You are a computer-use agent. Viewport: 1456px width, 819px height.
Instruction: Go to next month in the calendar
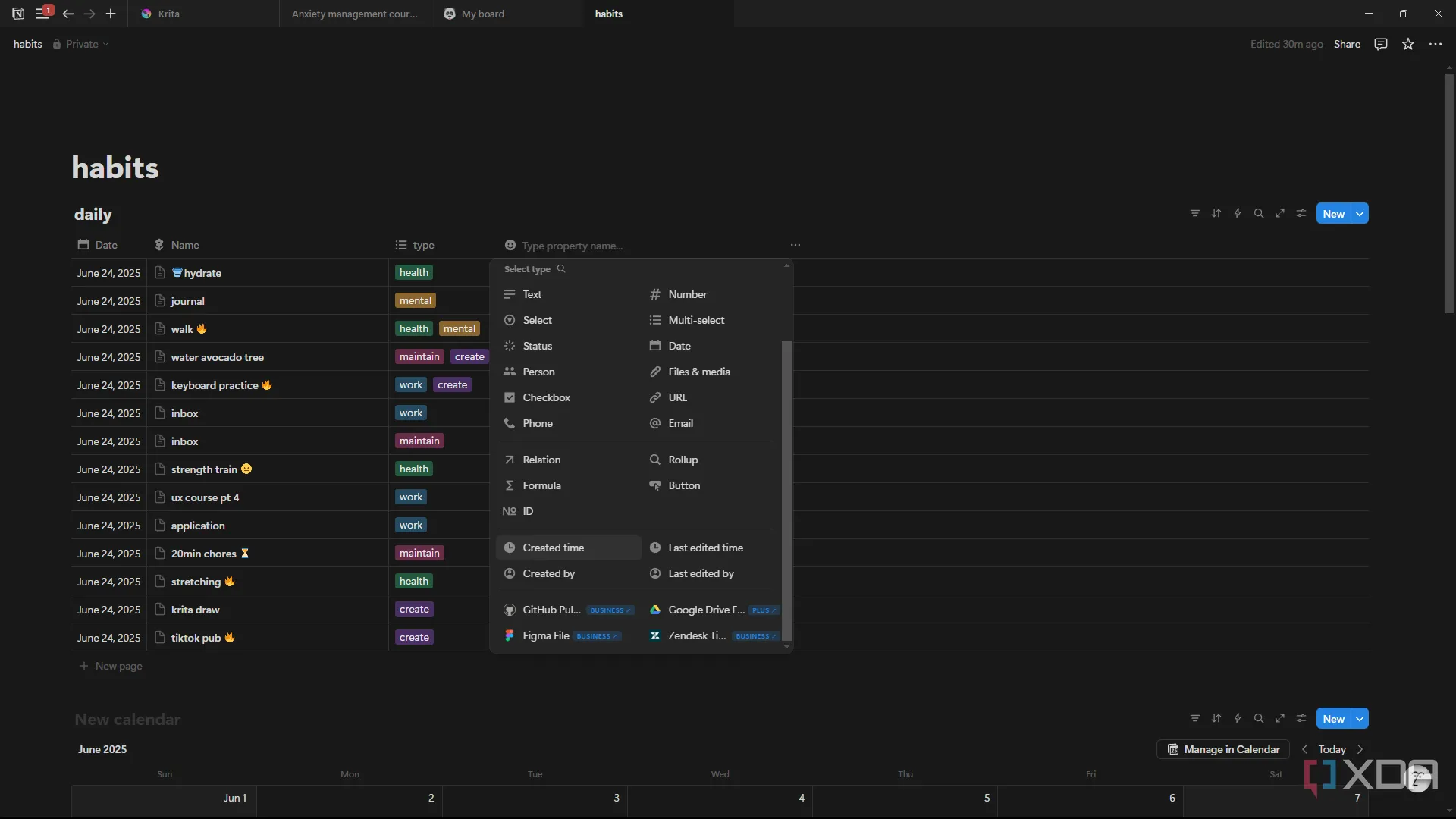(1360, 749)
